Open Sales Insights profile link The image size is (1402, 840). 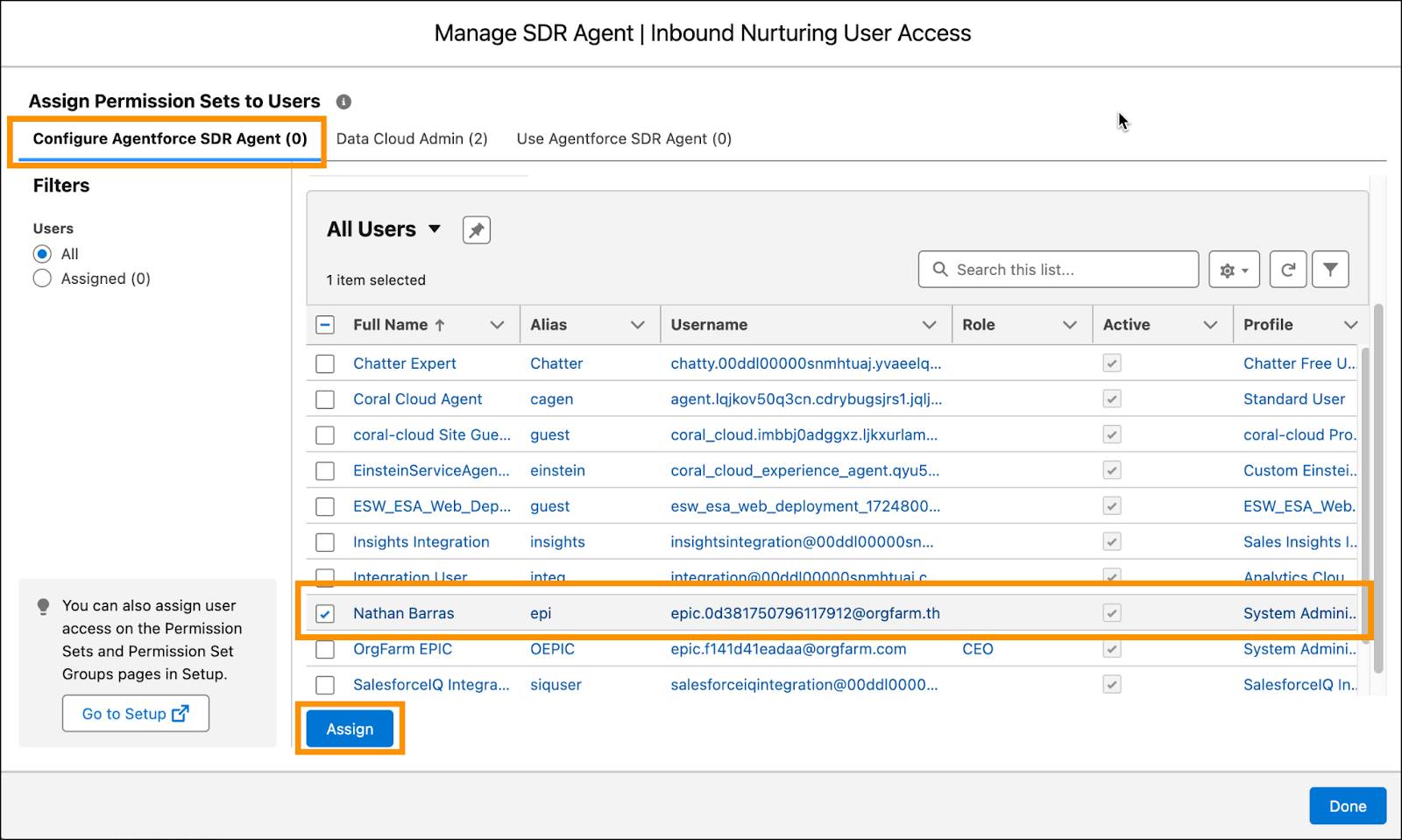coord(1299,542)
